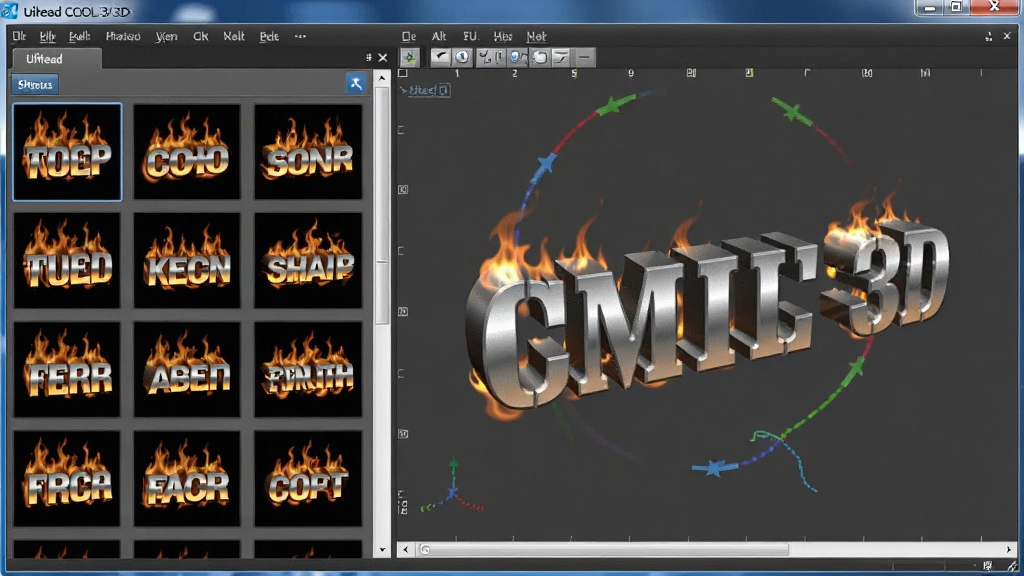Click the XYZ axis gizmo in viewport
Image resolution: width=1024 pixels, height=576 pixels.
click(453, 488)
